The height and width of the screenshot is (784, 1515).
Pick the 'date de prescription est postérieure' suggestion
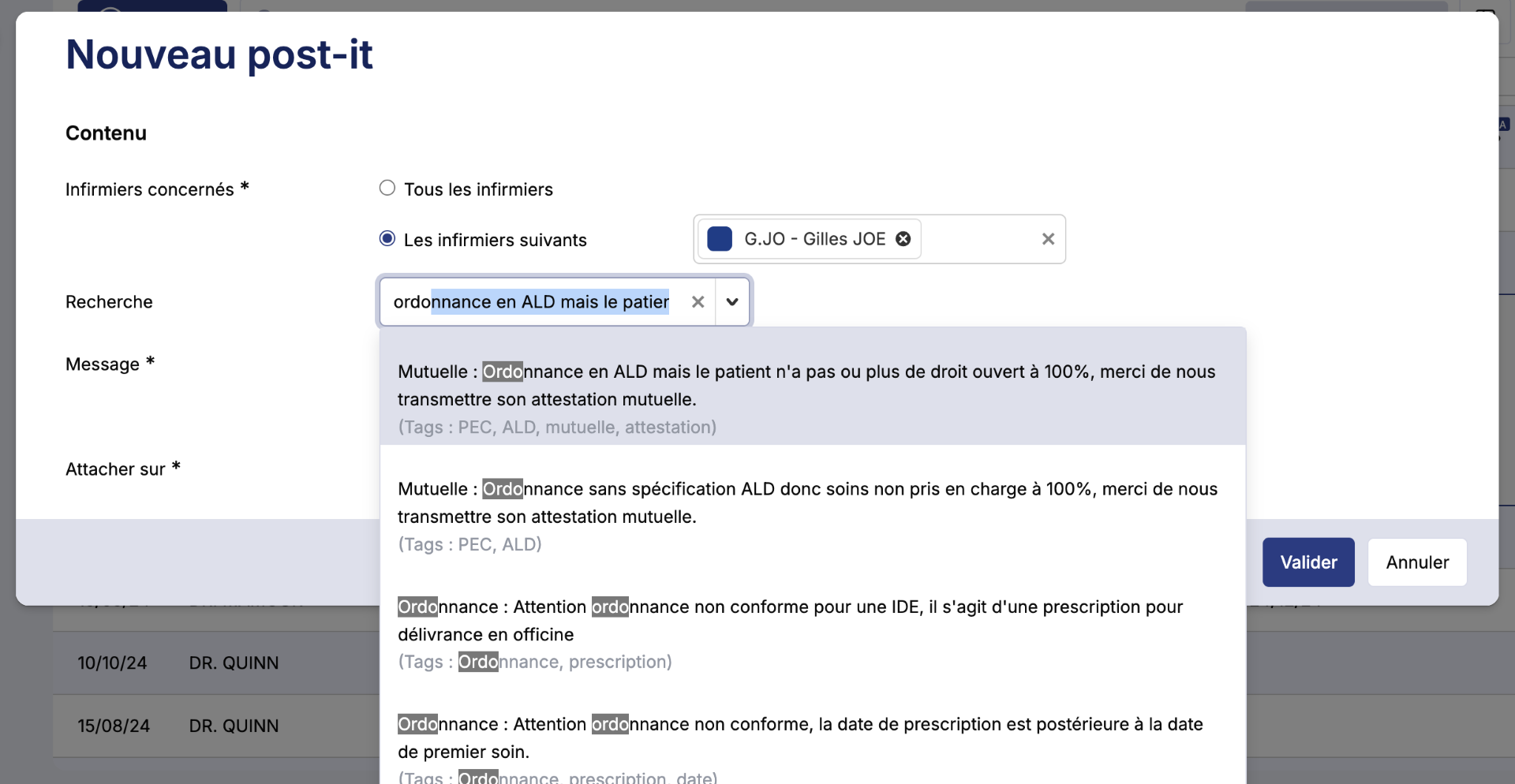click(x=812, y=738)
